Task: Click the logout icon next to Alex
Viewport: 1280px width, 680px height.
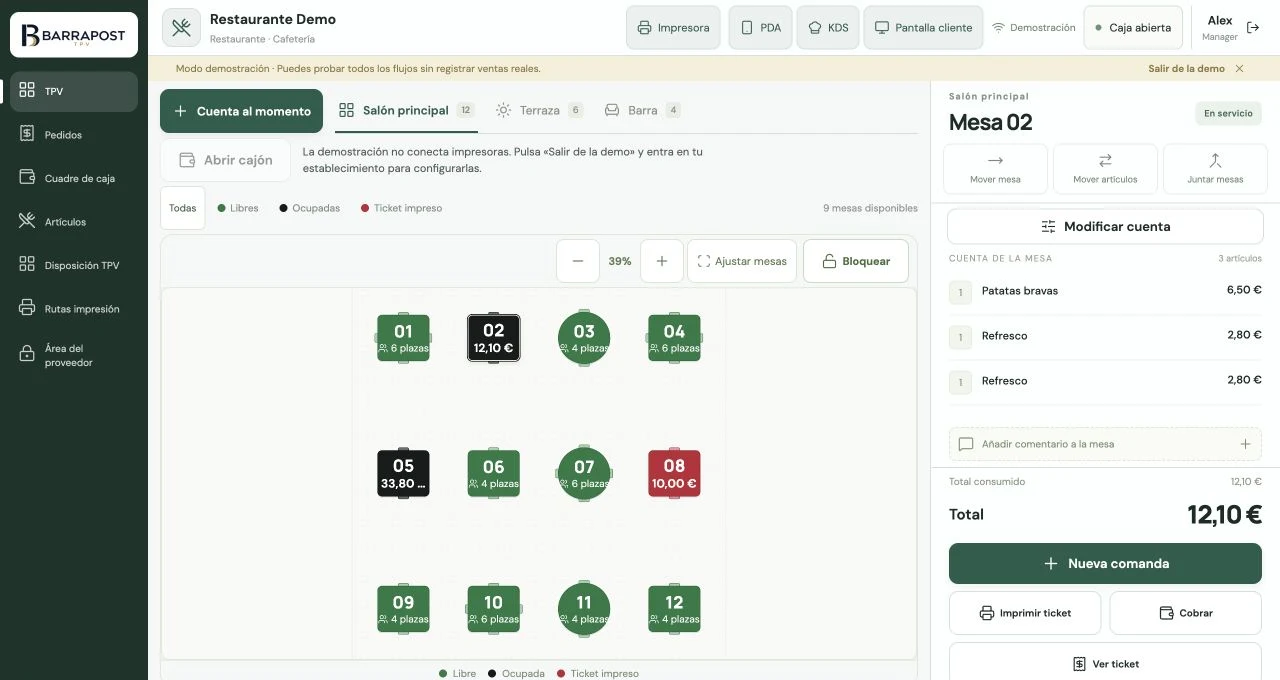Action: tap(1253, 28)
